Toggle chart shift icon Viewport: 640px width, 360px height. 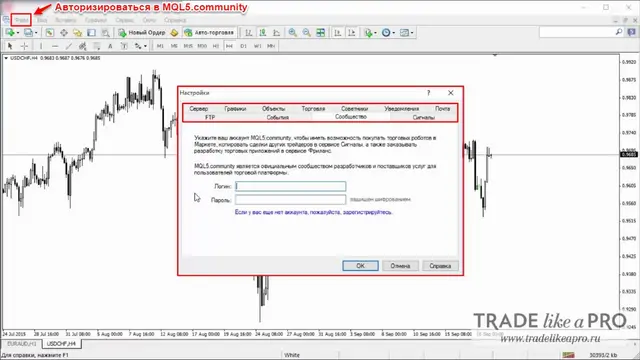[x=351, y=33]
